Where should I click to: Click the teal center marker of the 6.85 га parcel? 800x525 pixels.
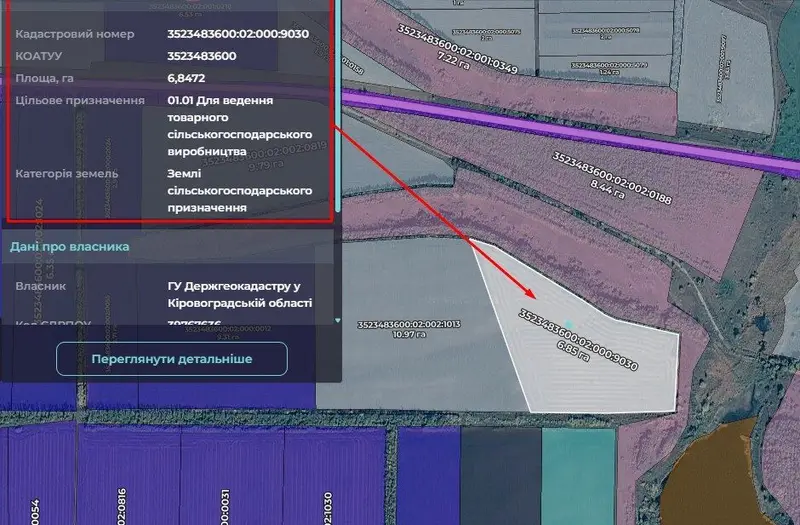tap(569, 324)
